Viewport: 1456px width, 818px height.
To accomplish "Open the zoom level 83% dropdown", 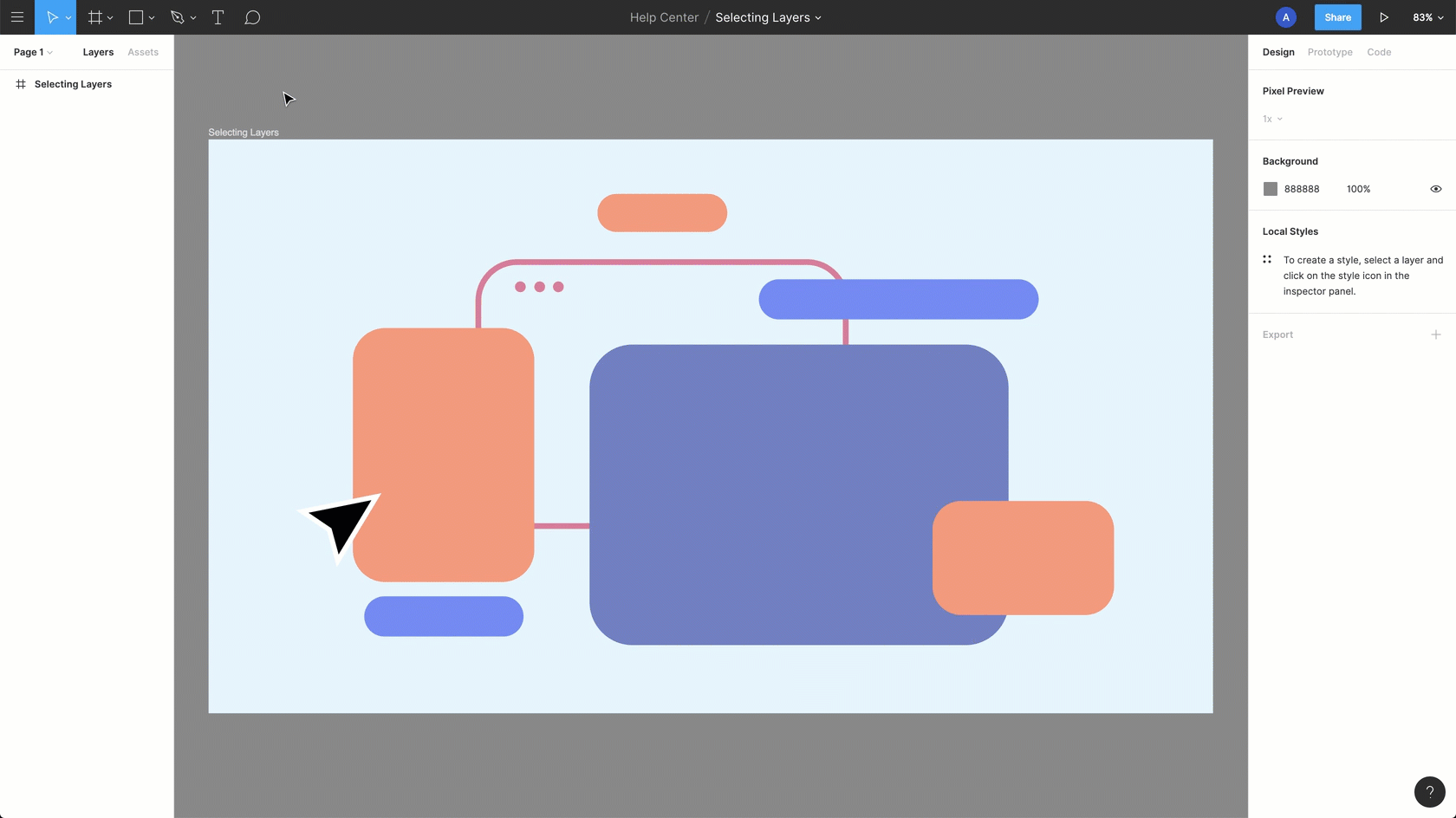I will click(1427, 17).
